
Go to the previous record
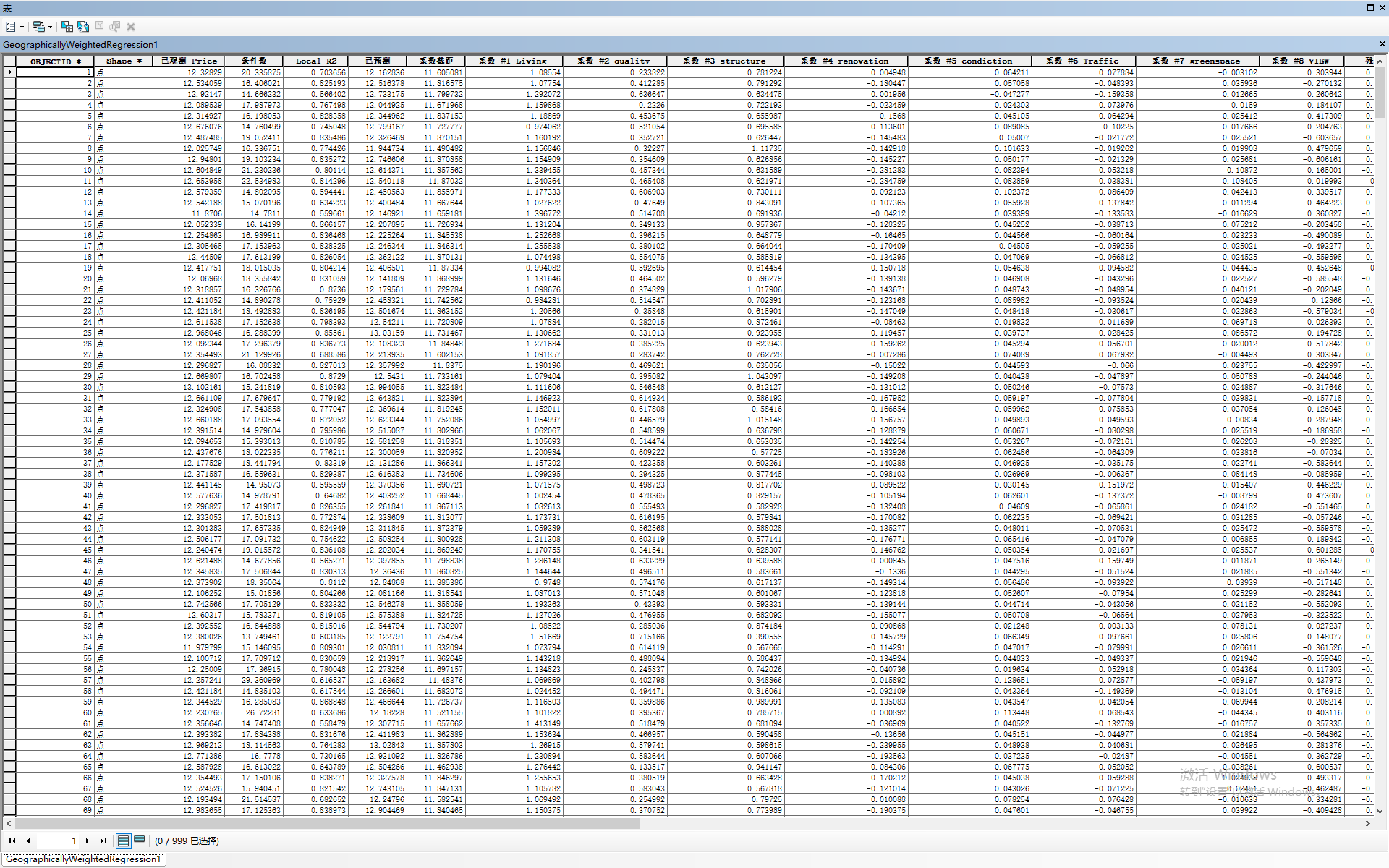[28, 841]
